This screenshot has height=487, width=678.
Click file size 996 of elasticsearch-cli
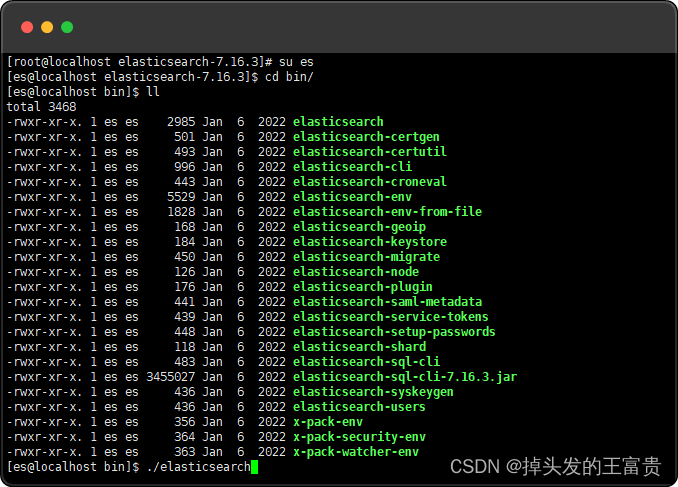point(185,167)
